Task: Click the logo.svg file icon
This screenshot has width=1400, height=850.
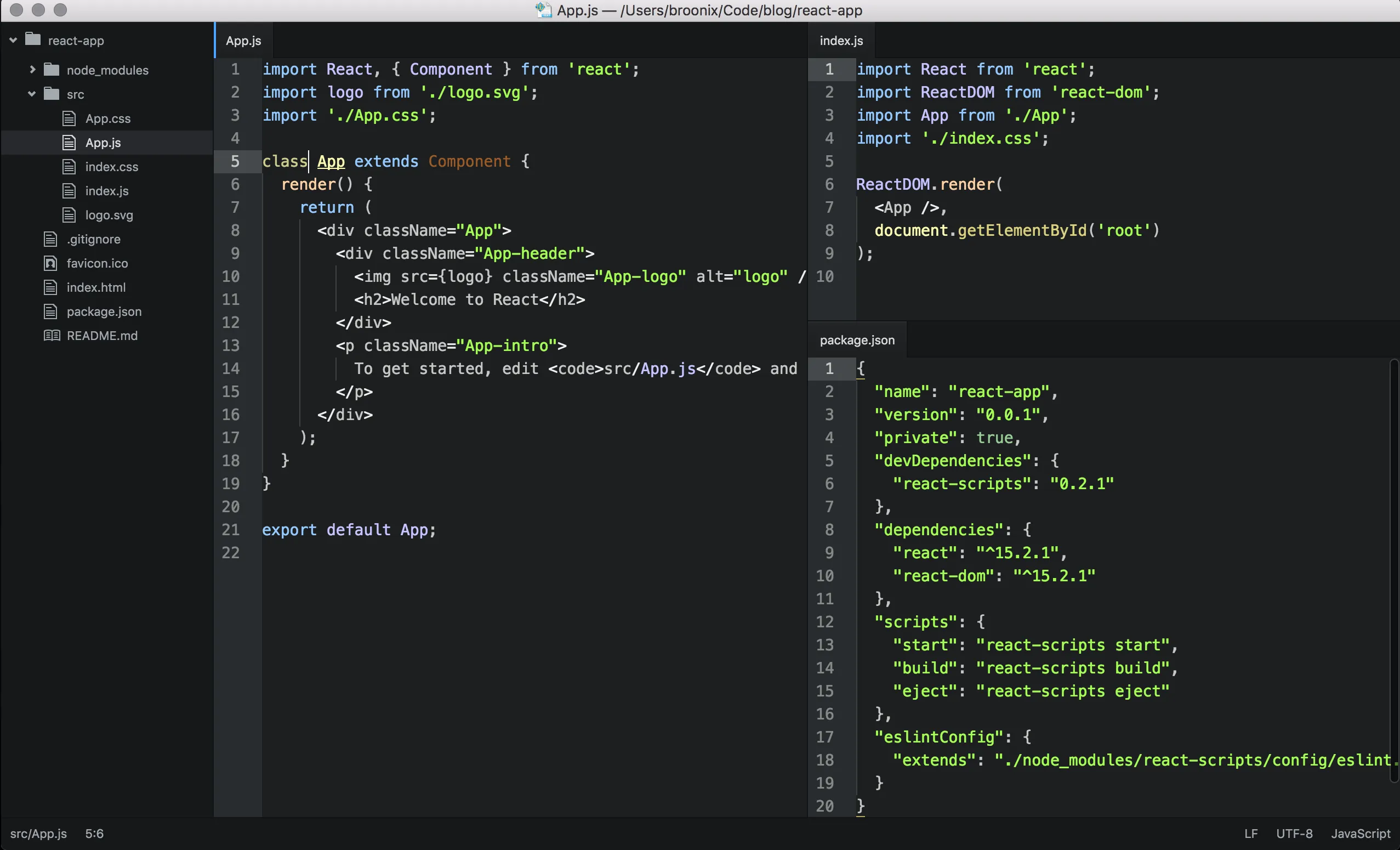Action: click(x=70, y=215)
